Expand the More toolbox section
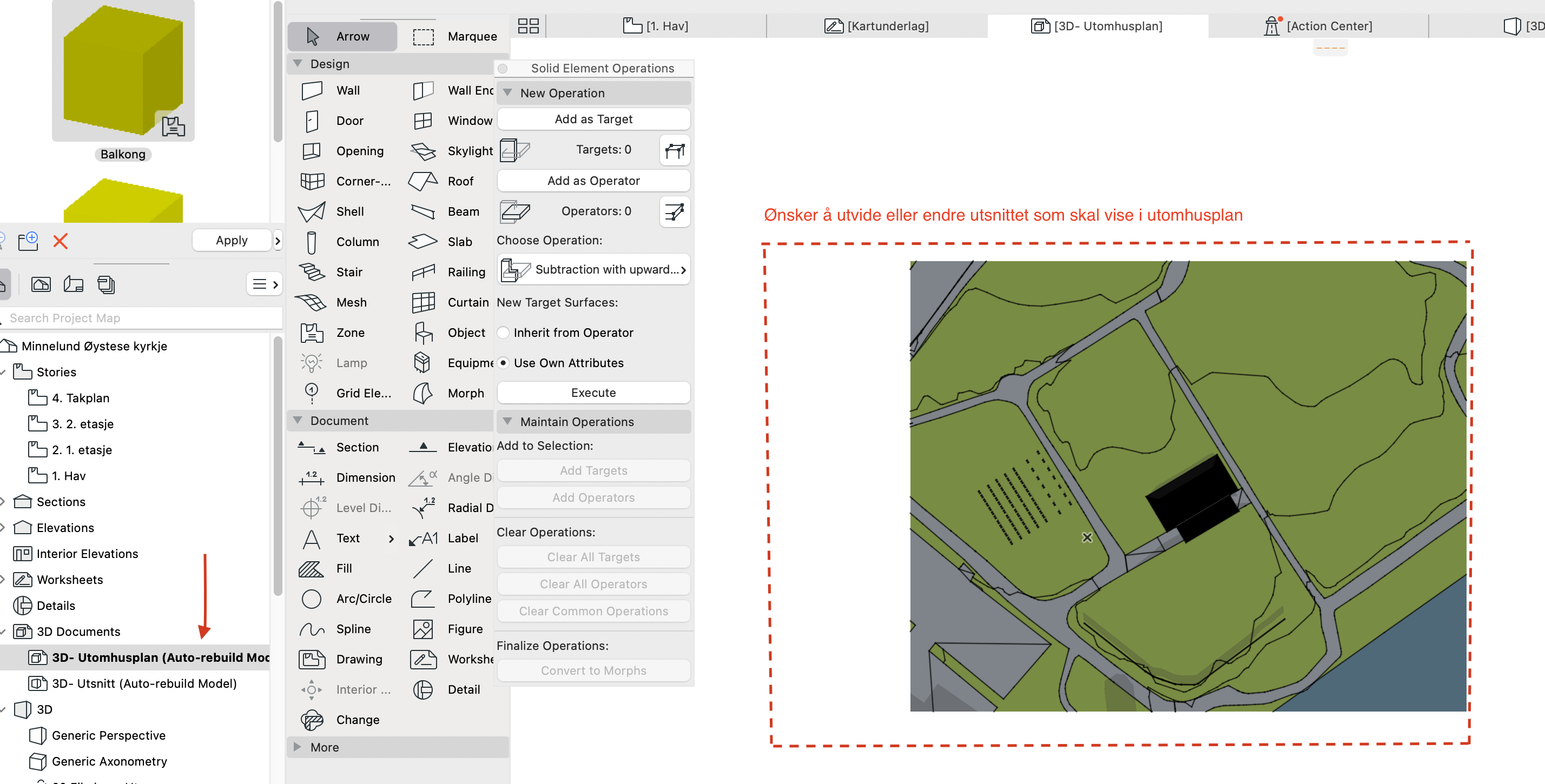This screenshot has width=1545, height=784. pos(298,747)
